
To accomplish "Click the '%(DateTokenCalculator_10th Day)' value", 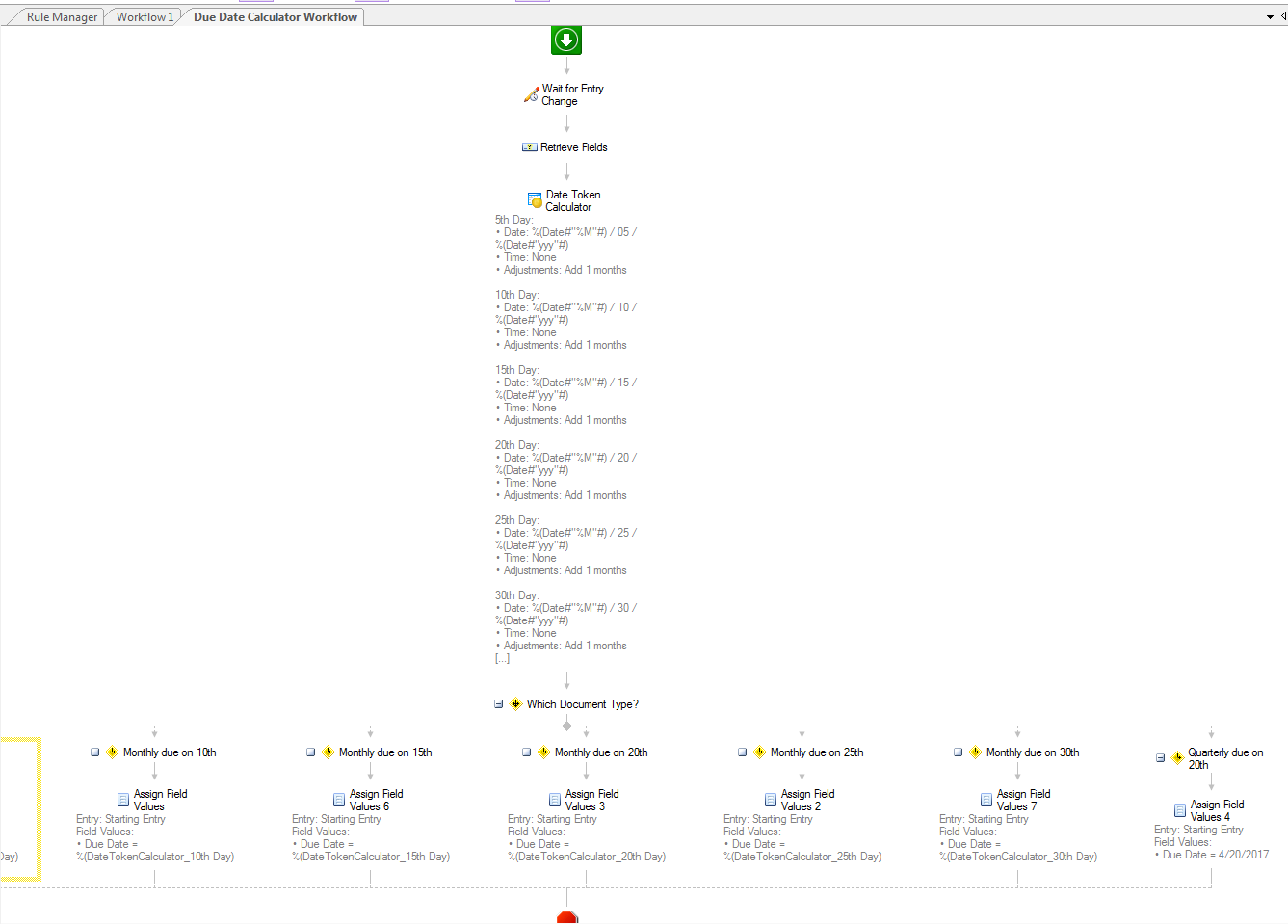I will [155, 857].
